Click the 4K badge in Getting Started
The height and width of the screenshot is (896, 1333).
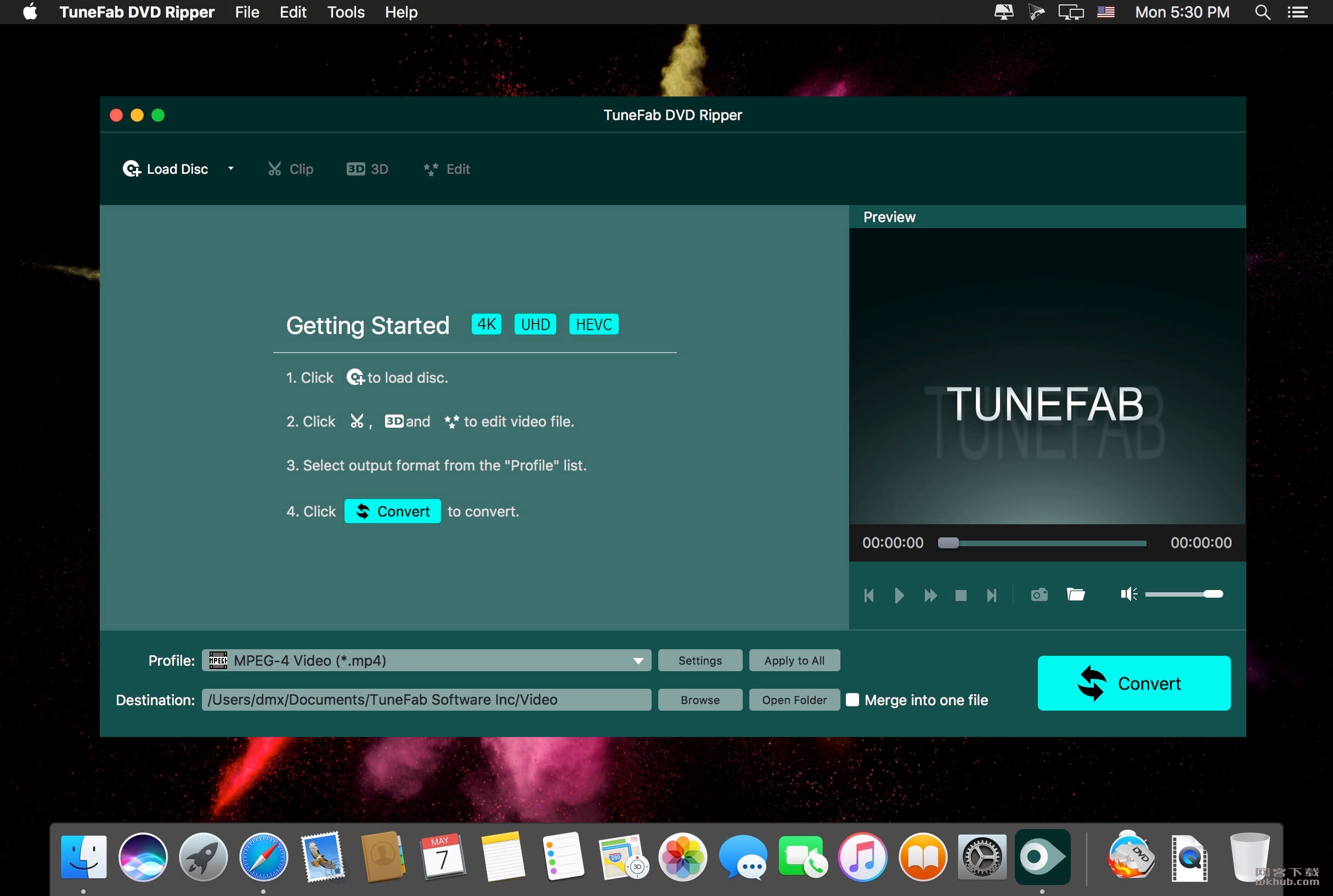(487, 325)
